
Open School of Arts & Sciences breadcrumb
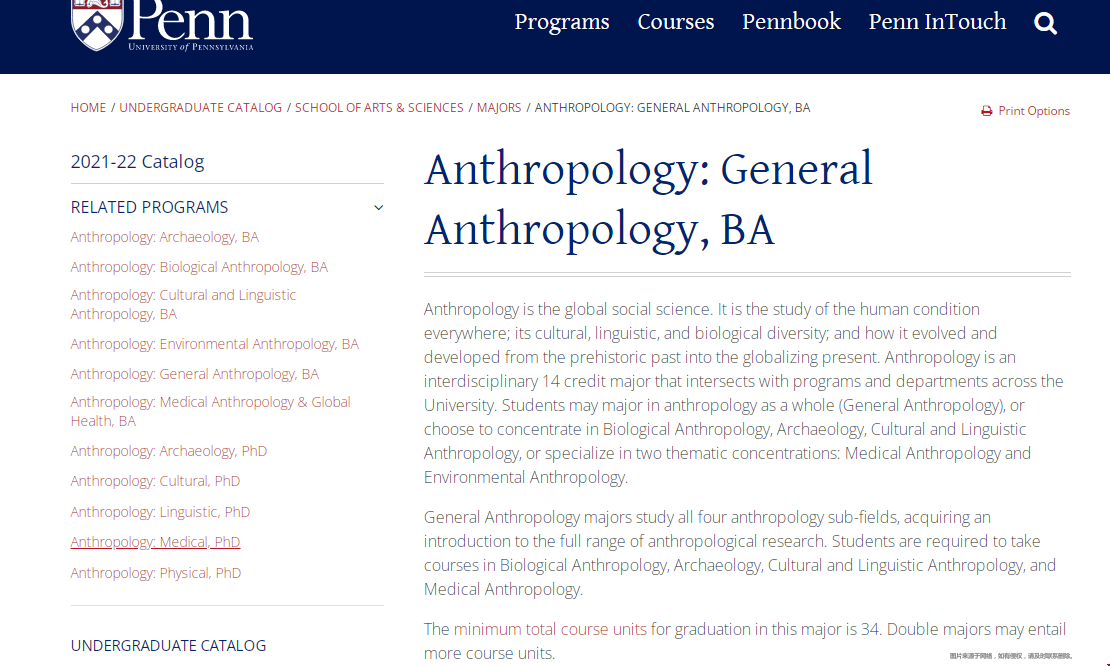tap(379, 108)
